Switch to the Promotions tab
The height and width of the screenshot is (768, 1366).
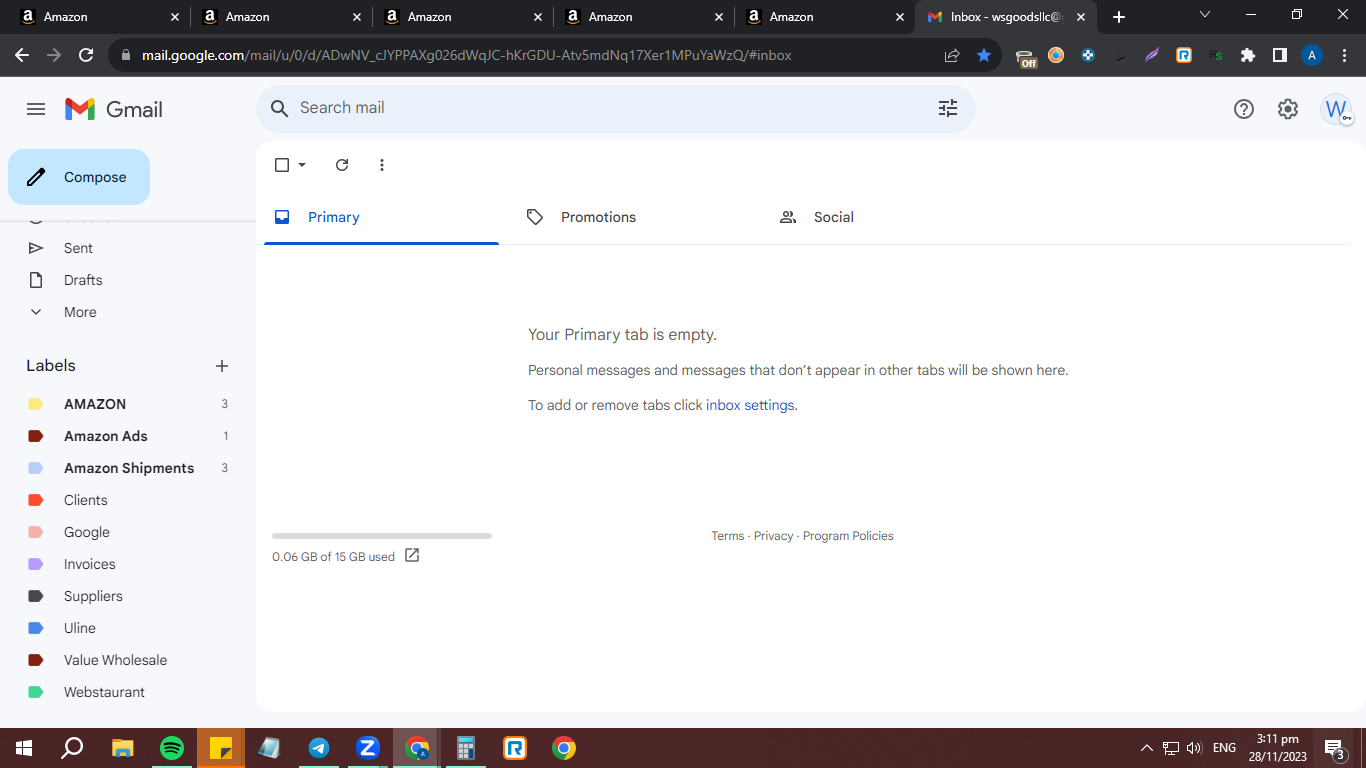pyautogui.click(x=633, y=217)
